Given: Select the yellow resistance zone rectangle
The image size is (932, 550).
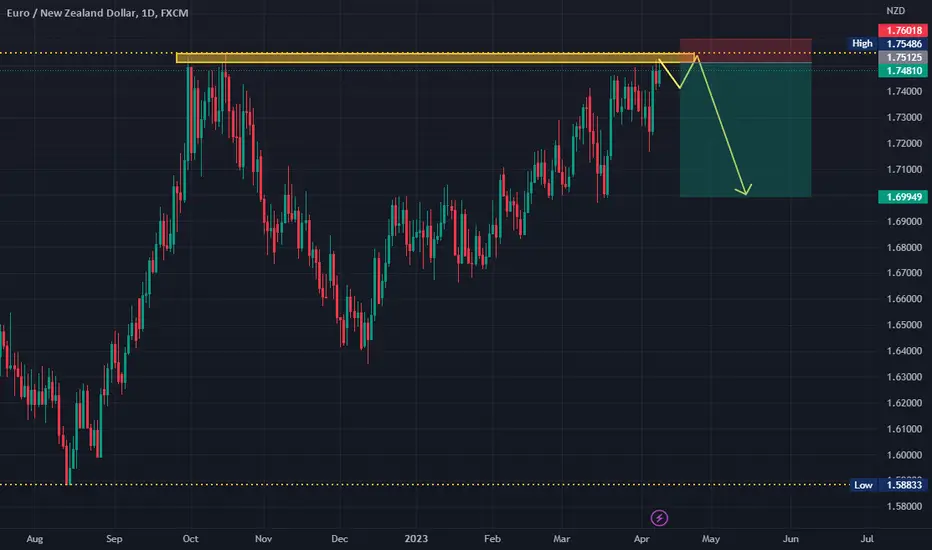Looking at the screenshot, I should (435, 58).
